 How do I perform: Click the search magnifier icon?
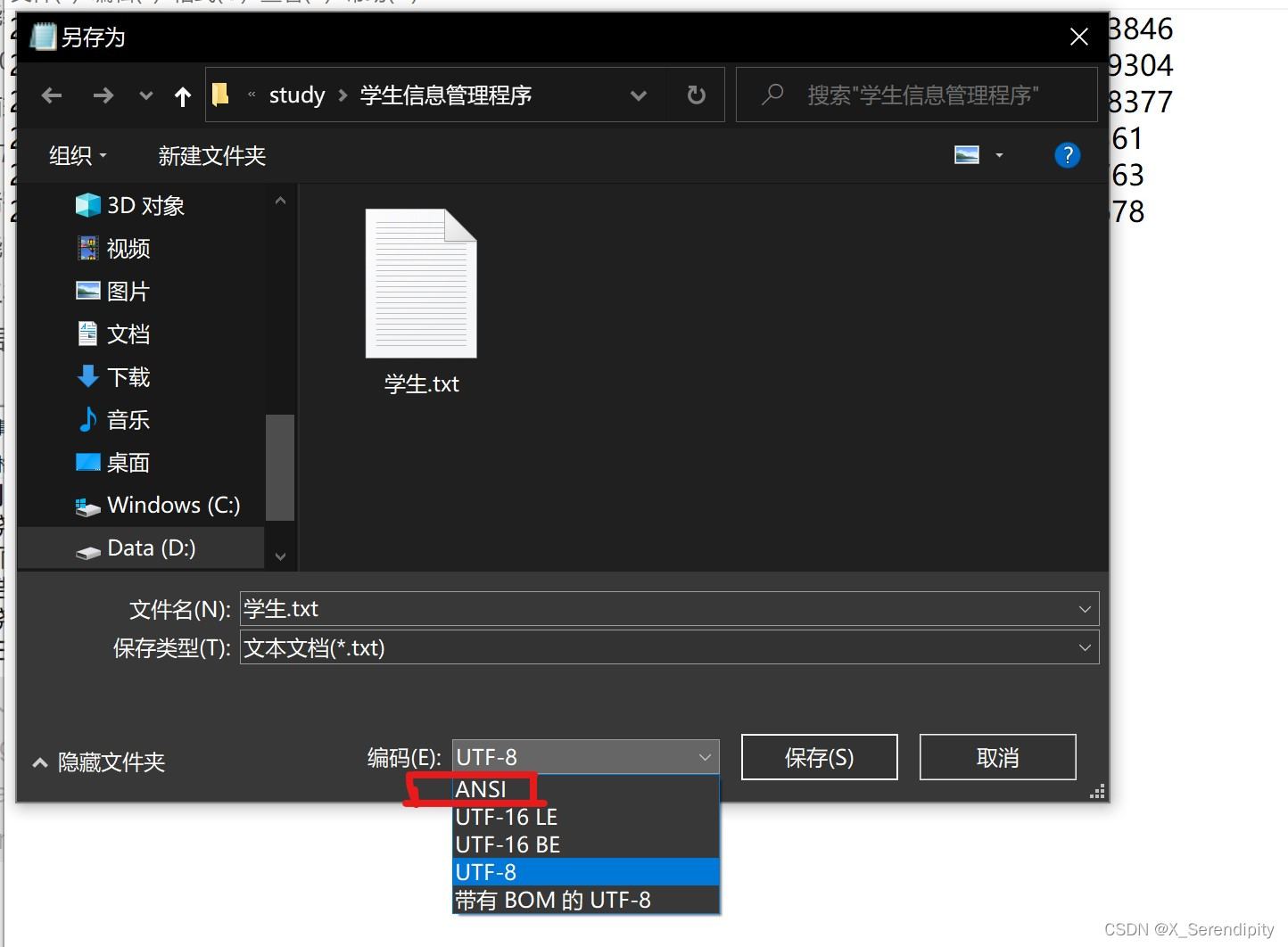[x=772, y=95]
